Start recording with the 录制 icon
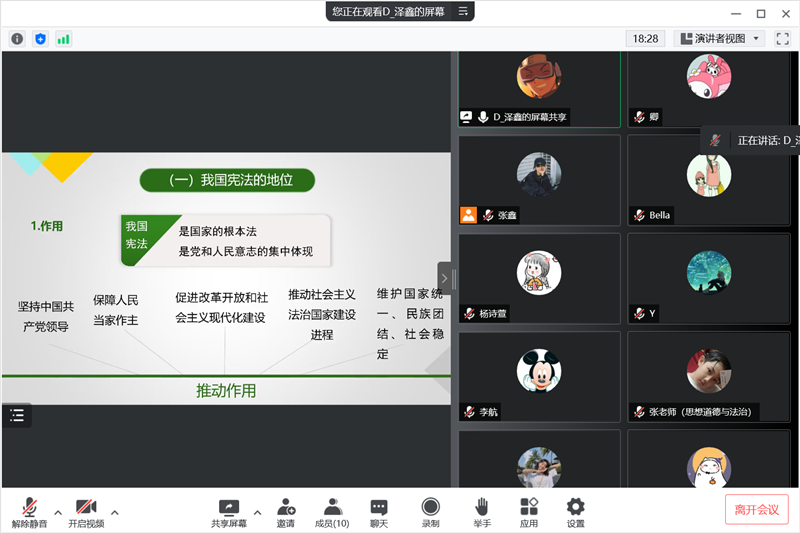The image size is (800, 533). point(430,512)
